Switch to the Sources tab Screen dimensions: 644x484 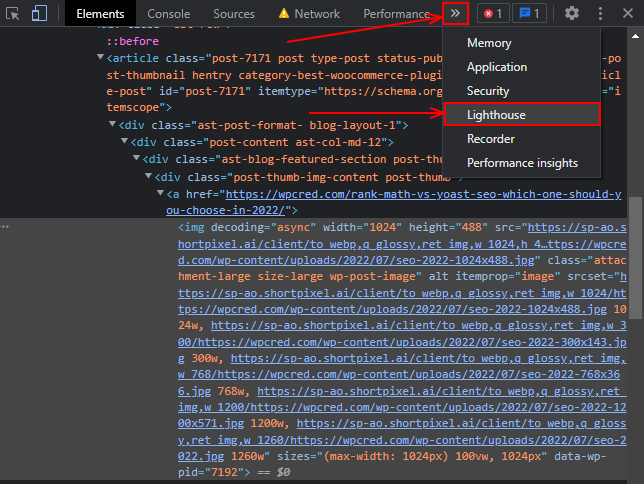(x=234, y=14)
